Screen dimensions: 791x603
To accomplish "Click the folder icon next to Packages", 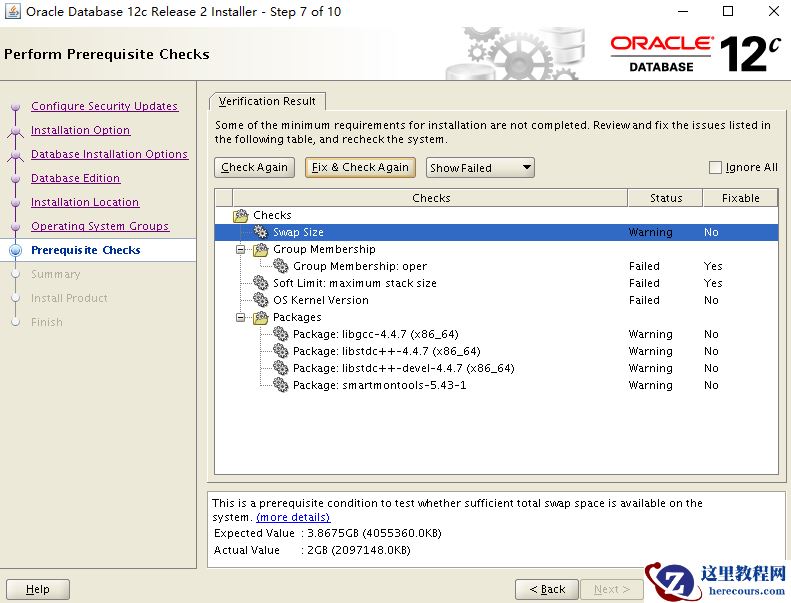I will point(261,317).
